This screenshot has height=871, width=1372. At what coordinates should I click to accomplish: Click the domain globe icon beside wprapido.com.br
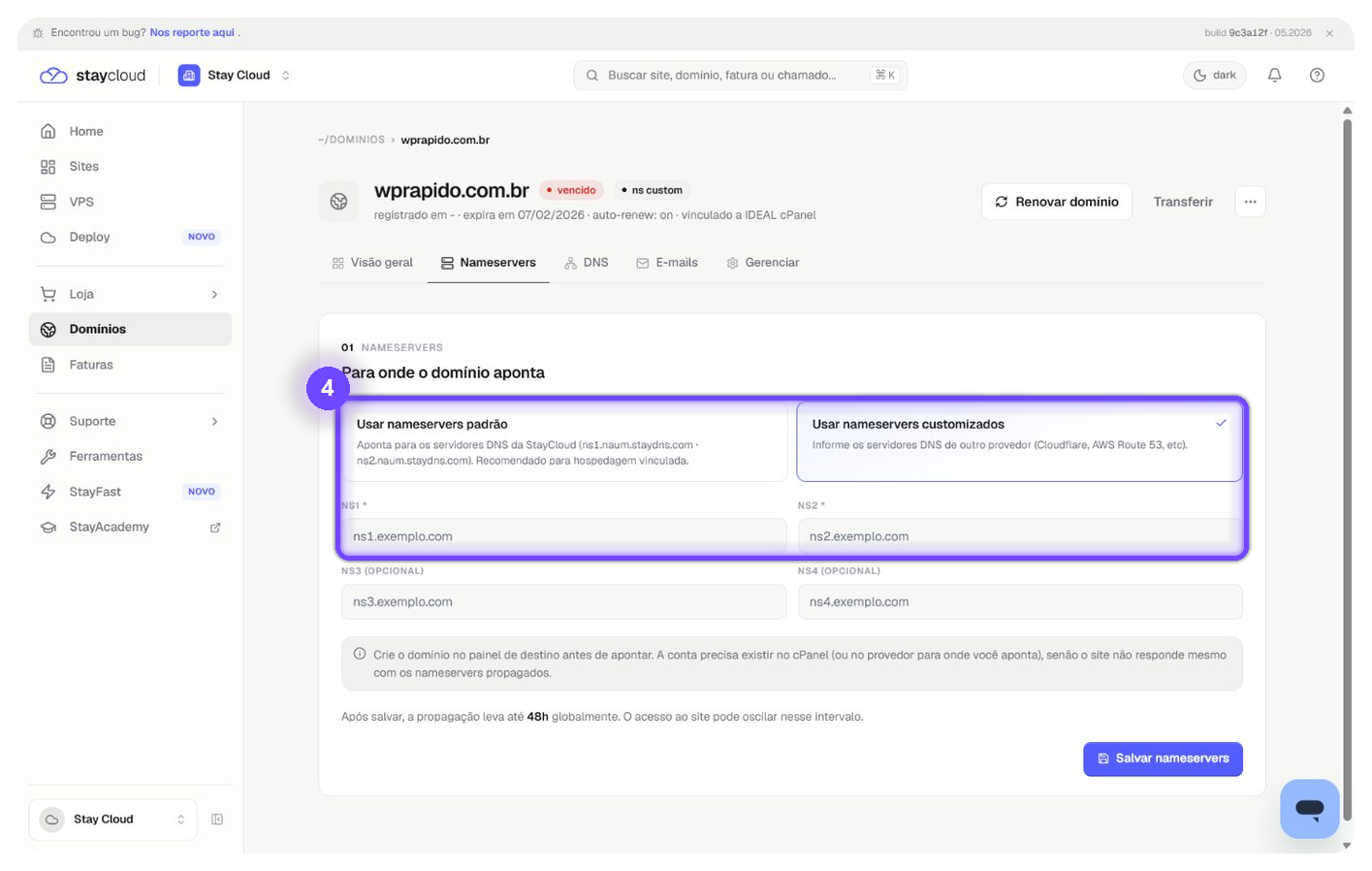coord(338,202)
